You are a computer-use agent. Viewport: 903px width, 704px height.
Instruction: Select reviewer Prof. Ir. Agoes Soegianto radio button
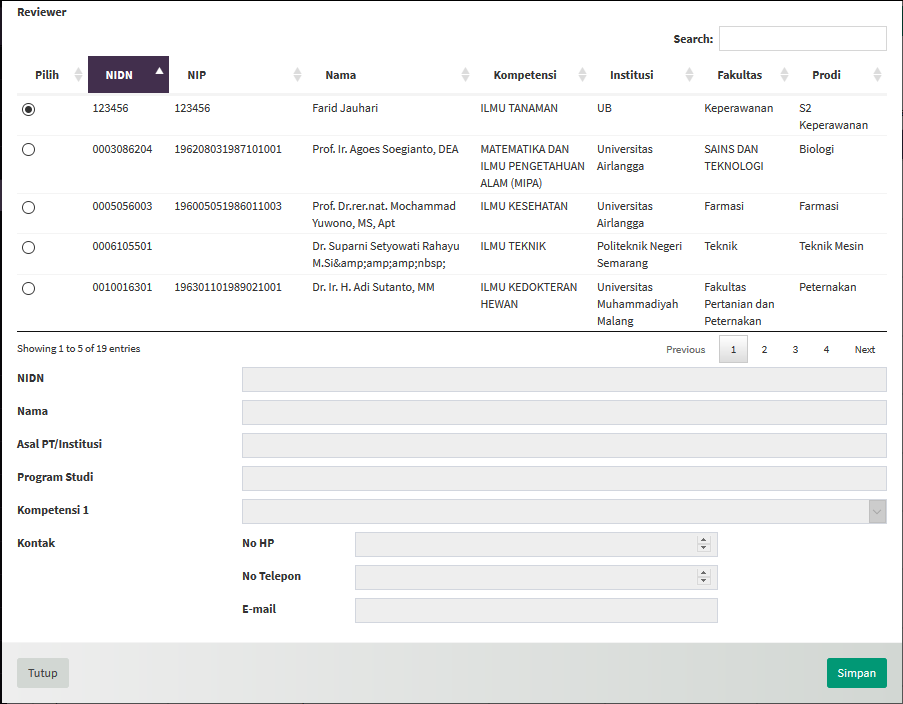pyautogui.click(x=28, y=150)
